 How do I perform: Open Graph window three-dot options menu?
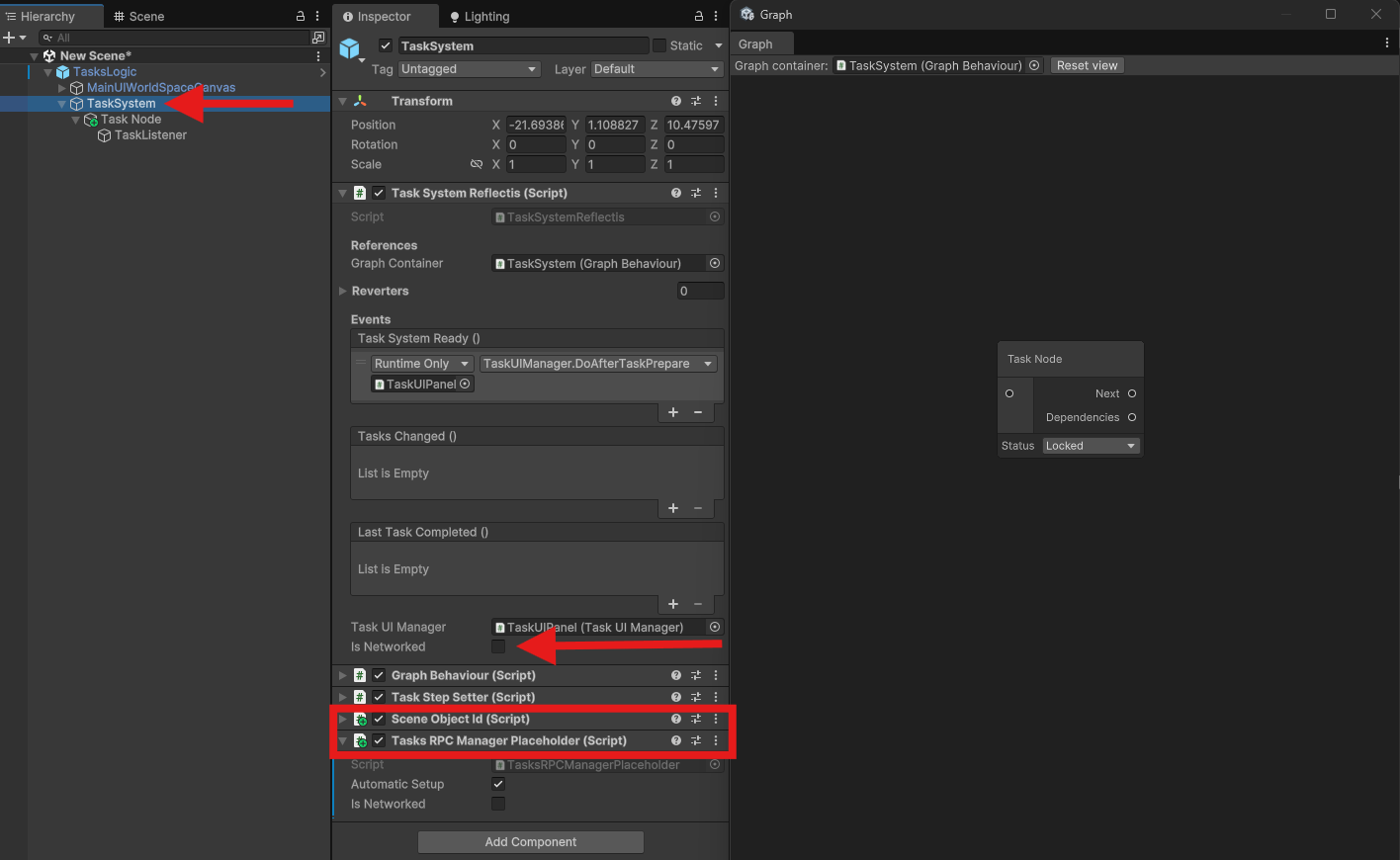pos(1387,43)
